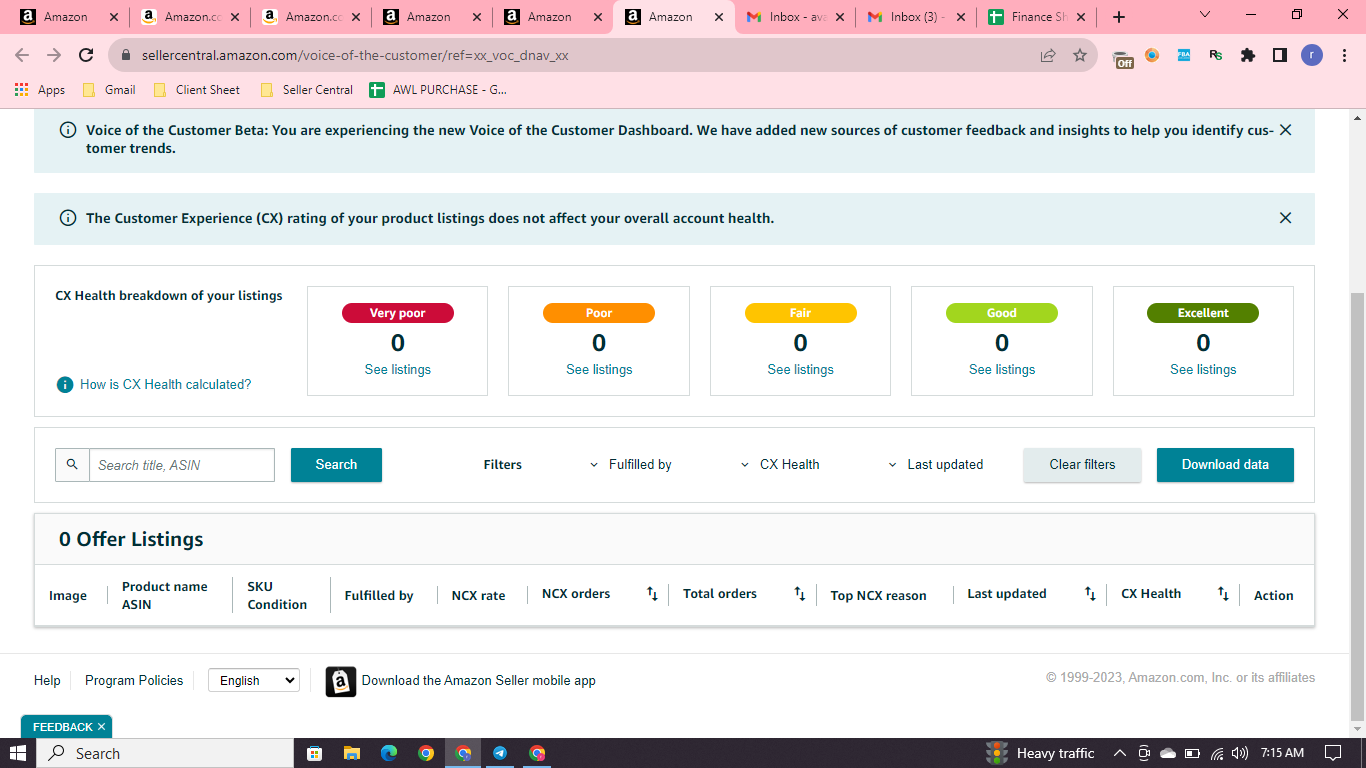Dismiss the CX rating account health banner
Viewport: 1366px width, 768px height.
click(x=1286, y=218)
